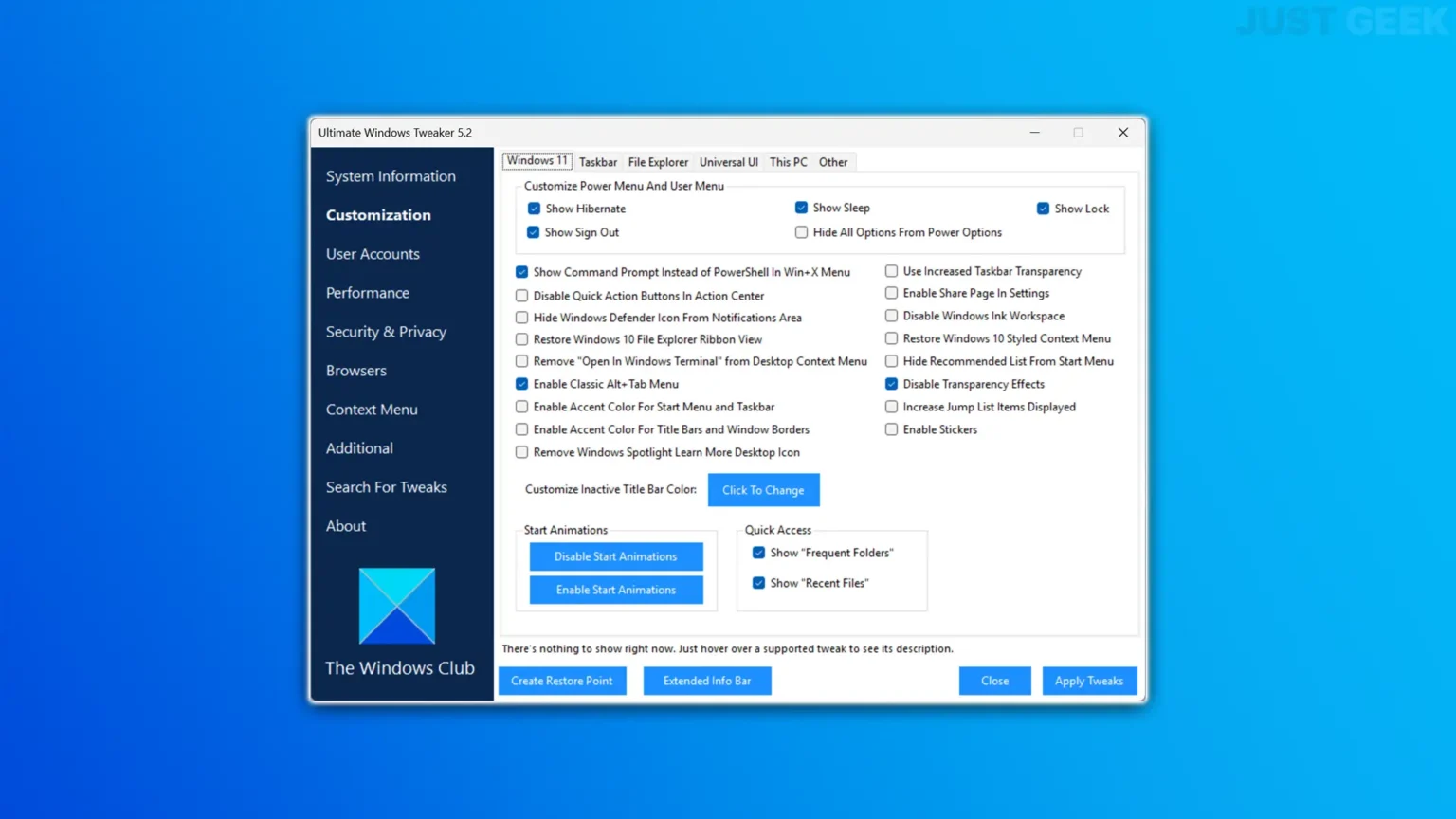
Task: Open Performance section in sidebar
Action: click(x=368, y=293)
